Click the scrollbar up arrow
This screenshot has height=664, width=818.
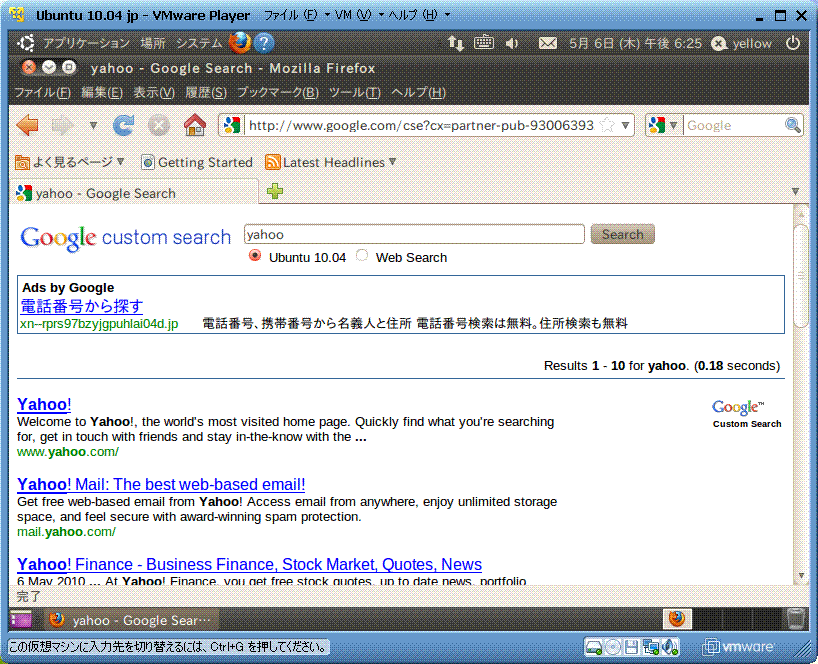coord(801,214)
